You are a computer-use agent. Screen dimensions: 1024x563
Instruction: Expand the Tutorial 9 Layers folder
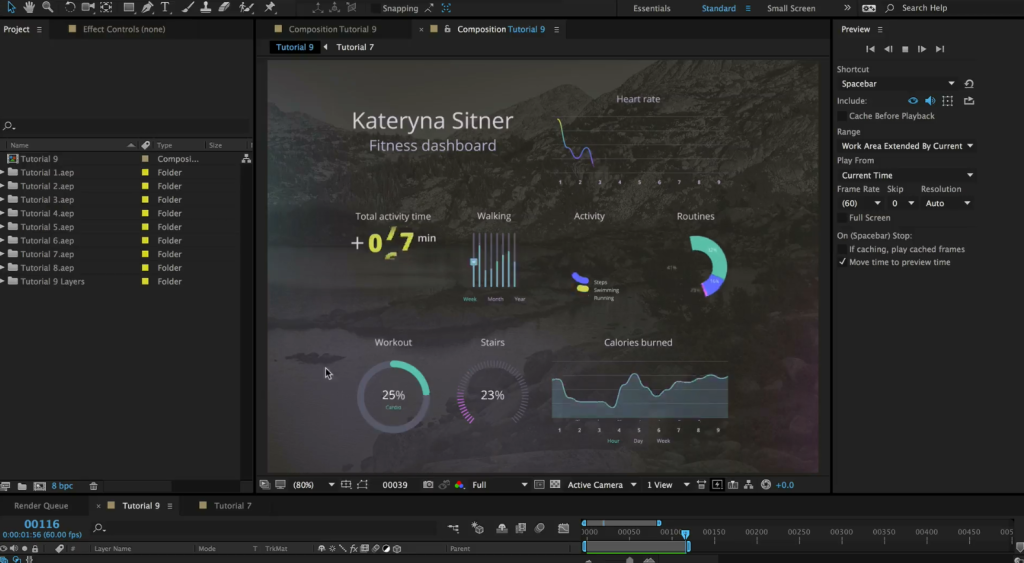click(x=3, y=282)
